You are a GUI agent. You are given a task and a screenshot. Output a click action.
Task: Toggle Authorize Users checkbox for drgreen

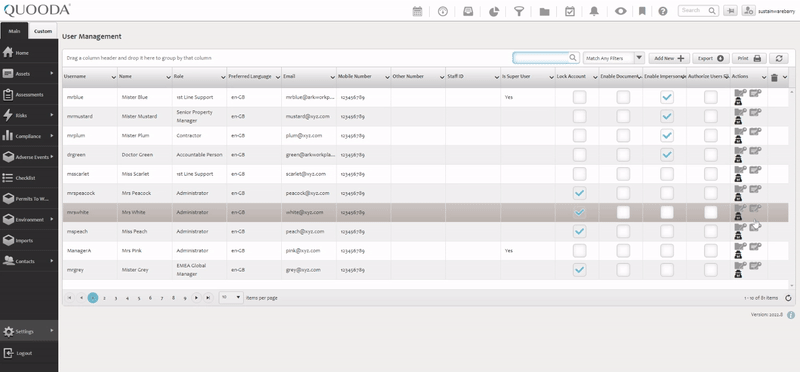[x=711, y=155]
